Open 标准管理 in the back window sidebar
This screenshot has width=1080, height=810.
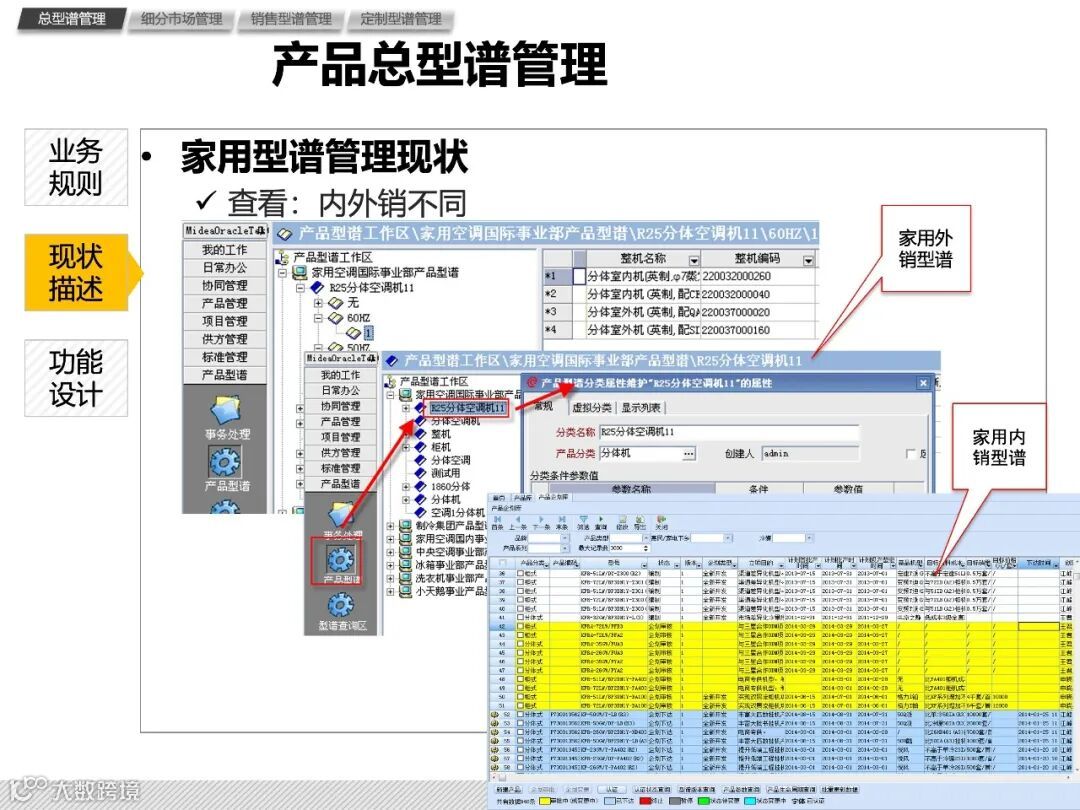tap(225, 357)
